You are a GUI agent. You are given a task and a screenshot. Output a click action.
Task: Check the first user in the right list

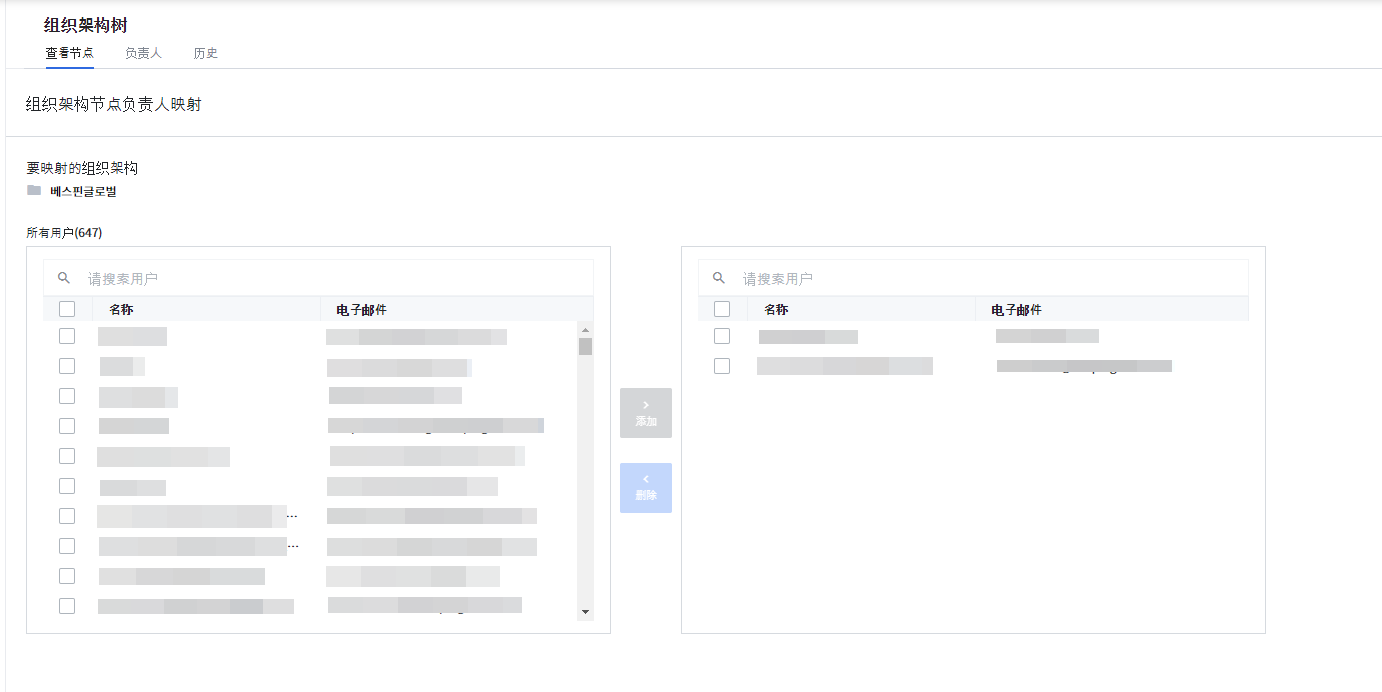click(x=722, y=336)
